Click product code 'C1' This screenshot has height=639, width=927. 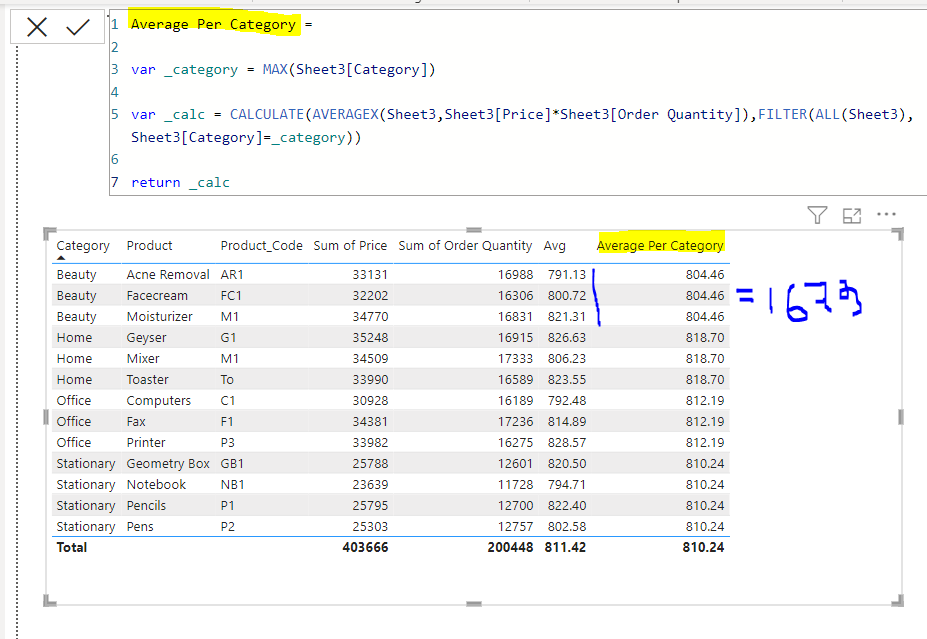[228, 400]
